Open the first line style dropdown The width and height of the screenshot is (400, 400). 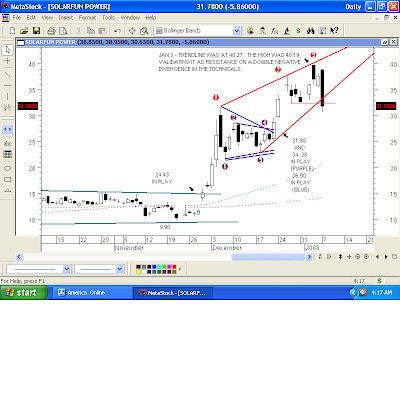pos(67,269)
